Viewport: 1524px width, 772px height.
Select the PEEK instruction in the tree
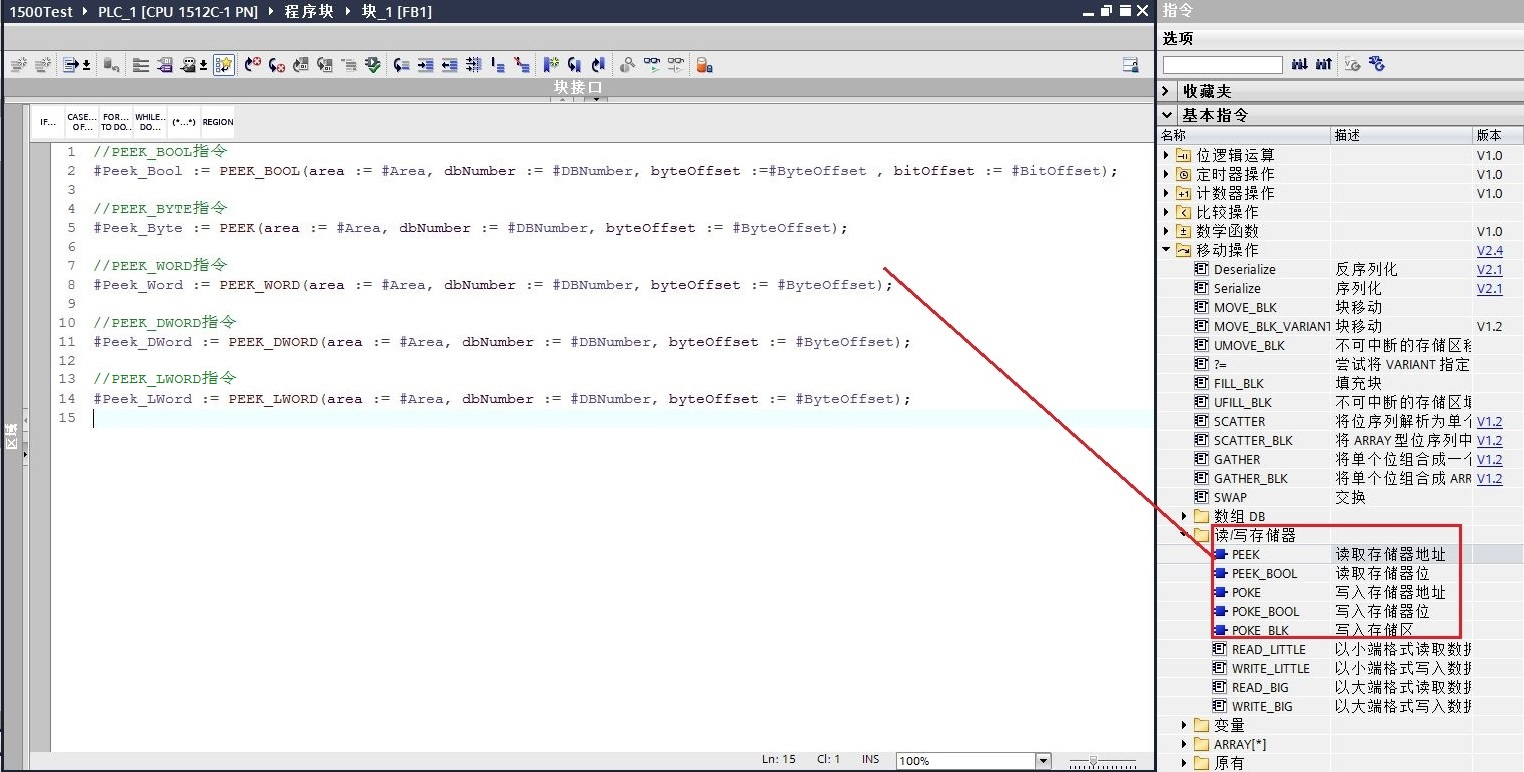[1245, 554]
